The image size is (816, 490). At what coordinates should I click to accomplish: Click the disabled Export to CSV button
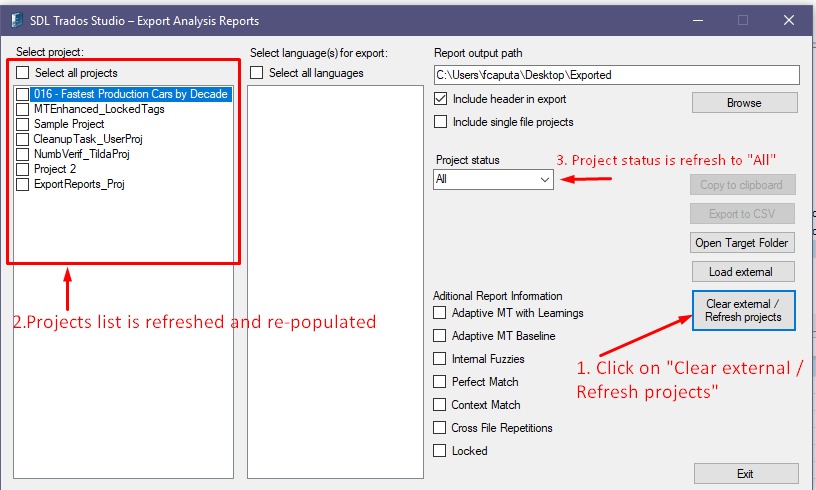click(742, 214)
